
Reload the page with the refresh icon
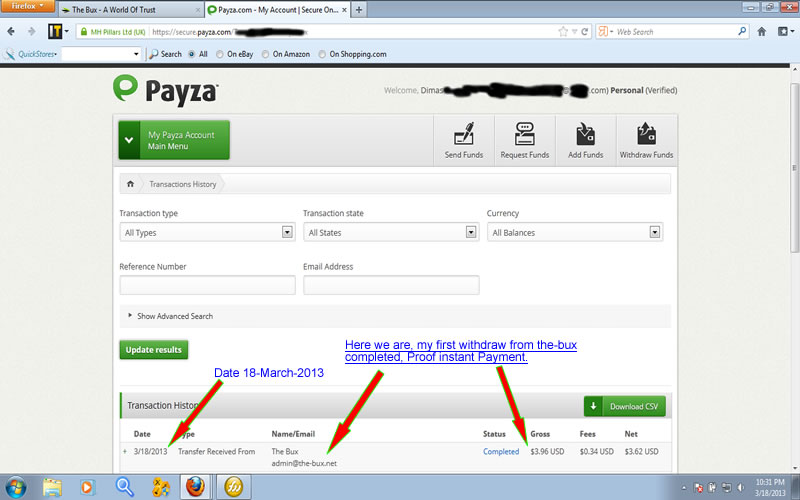coord(585,32)
